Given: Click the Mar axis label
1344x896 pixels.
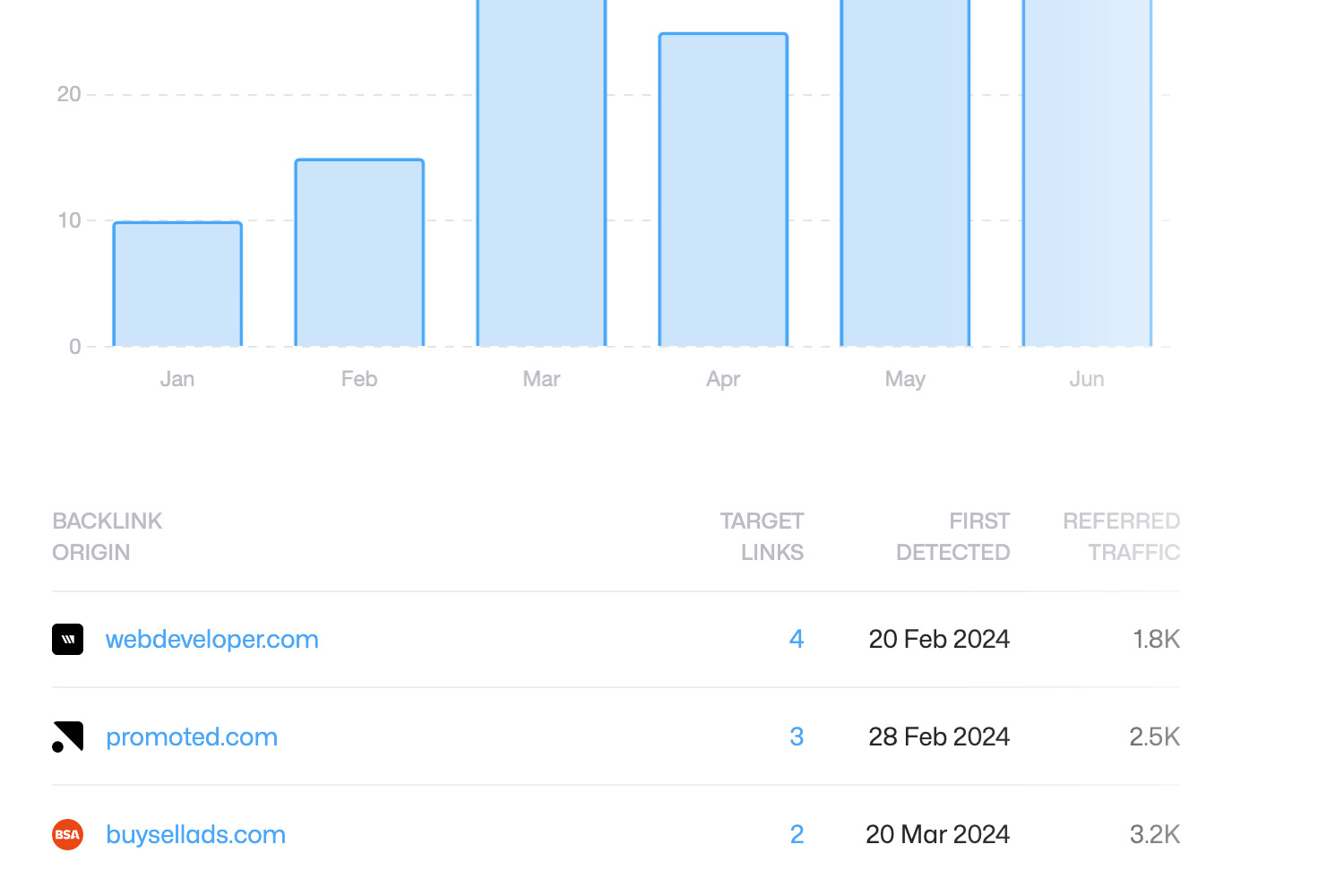Looking at the screenshot, I should click(541, 379).
